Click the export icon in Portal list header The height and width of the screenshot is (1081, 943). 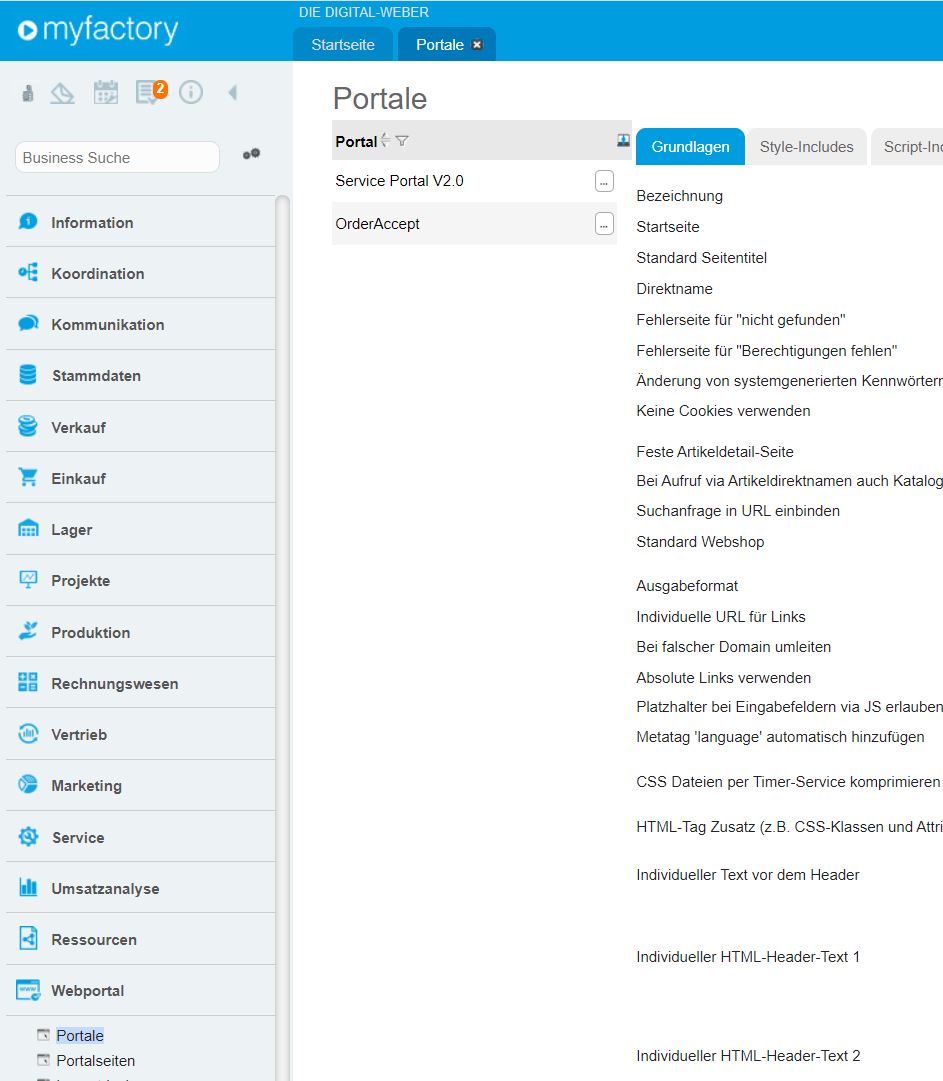(623, 141)
